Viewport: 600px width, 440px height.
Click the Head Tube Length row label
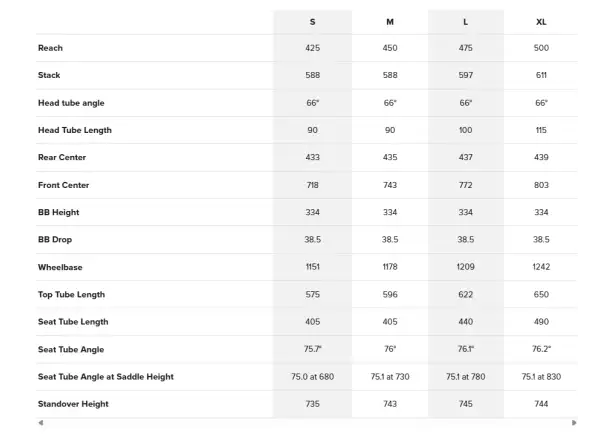point(75,130)
